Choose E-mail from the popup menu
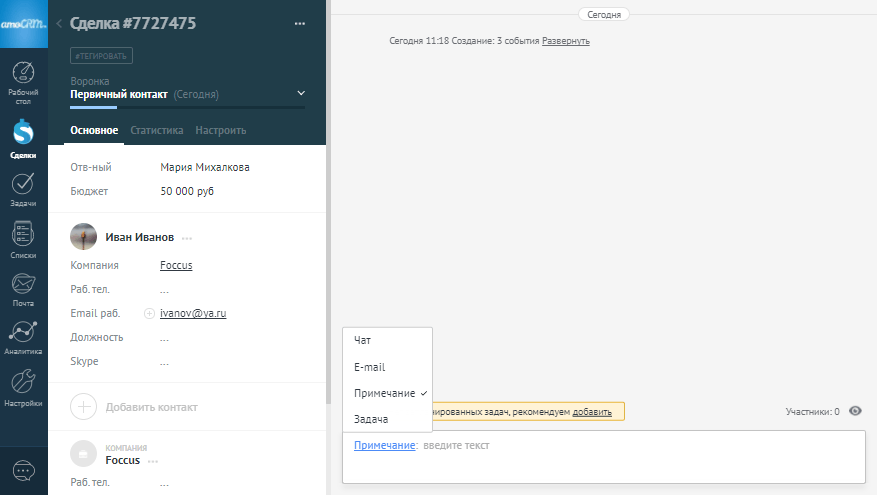The width and height of the screenshot is (877, 495). (x=370, y=367)
